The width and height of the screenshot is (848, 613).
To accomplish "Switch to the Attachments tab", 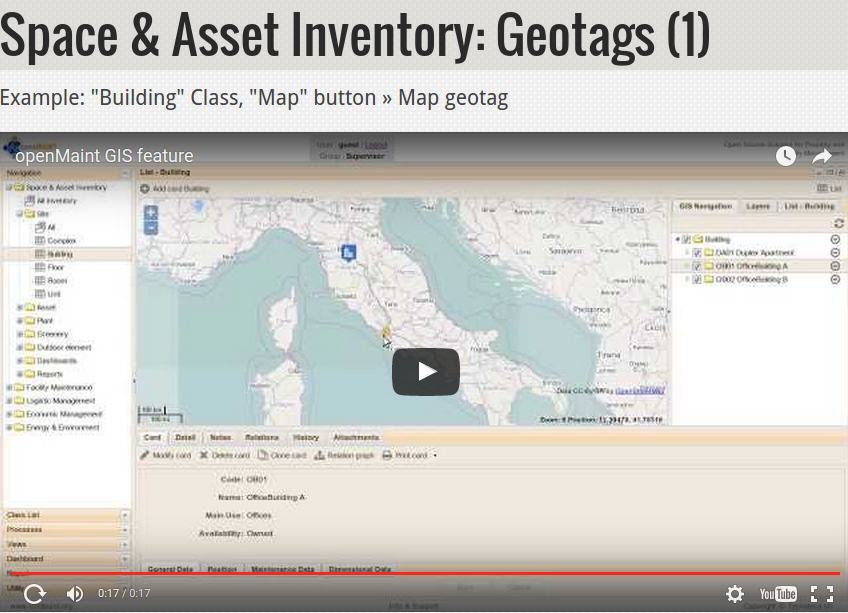I will pyautogui.click(x=356, y=437).
